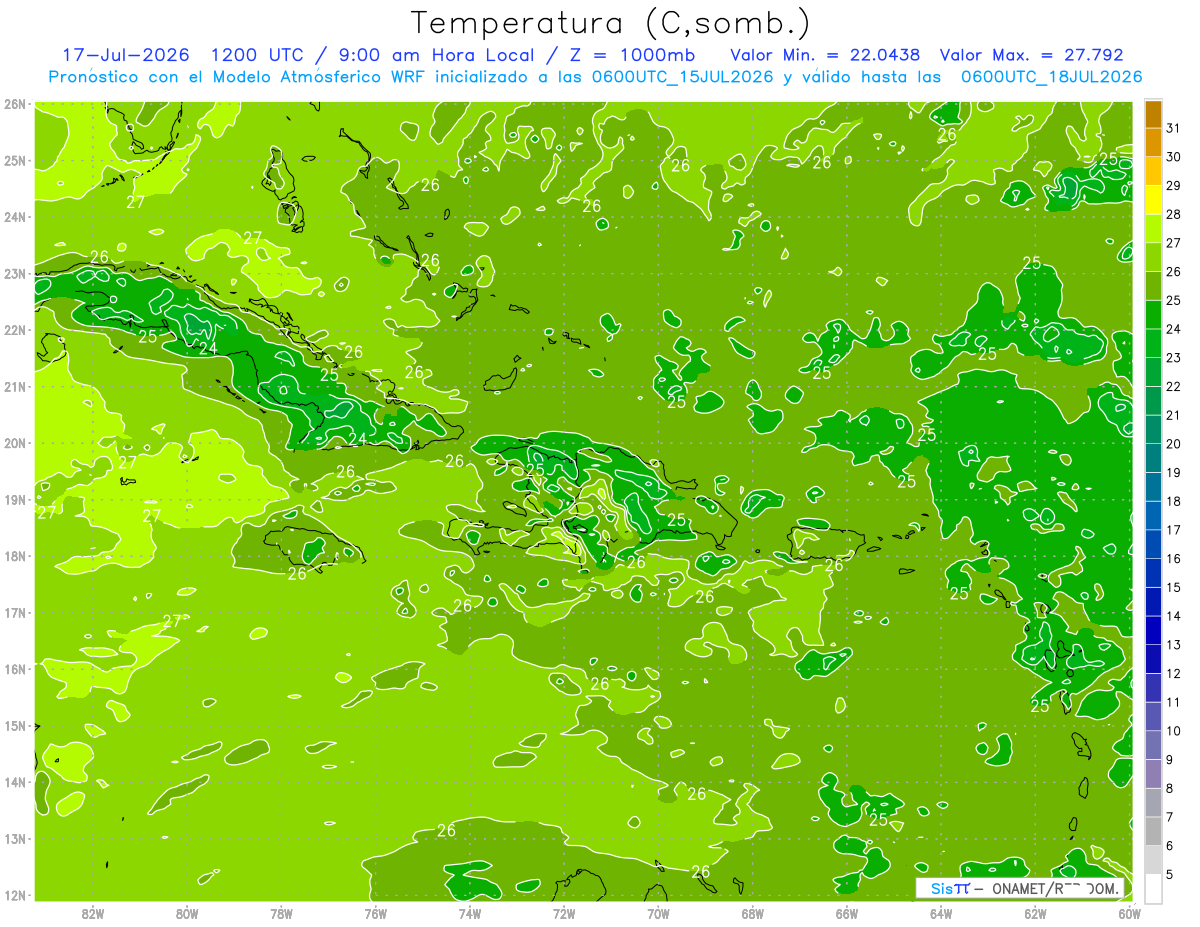Viewport: 1200px width, 927px height.
Task: Click valid-until time '0600UTC_18JUL2026'
Action: click(1051, 77)
